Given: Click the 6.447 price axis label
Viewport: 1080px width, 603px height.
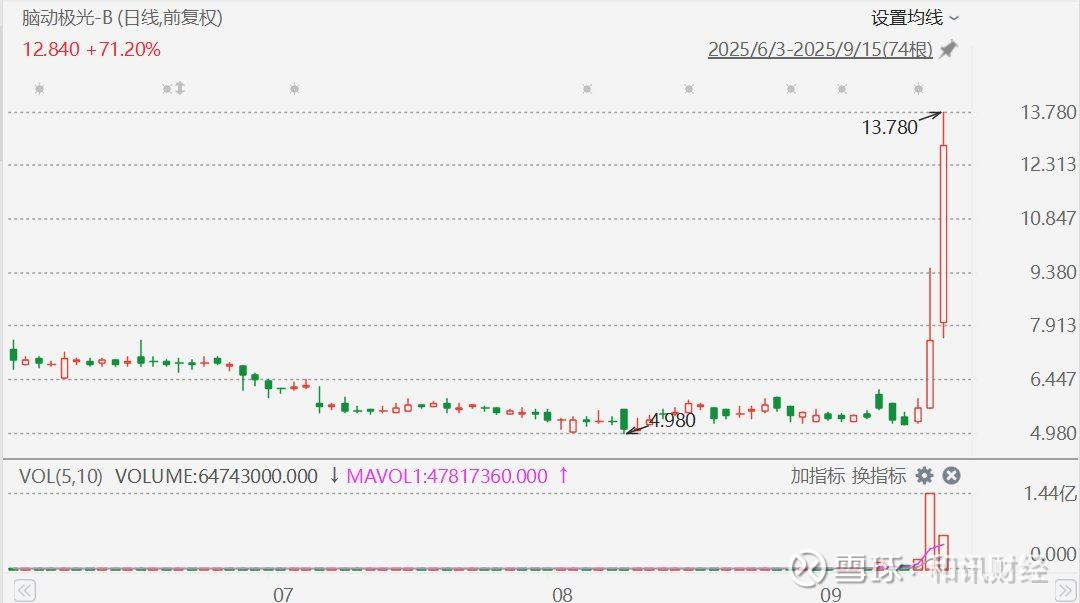Looking at the screenshot, I should click(x=1052, y=379).
